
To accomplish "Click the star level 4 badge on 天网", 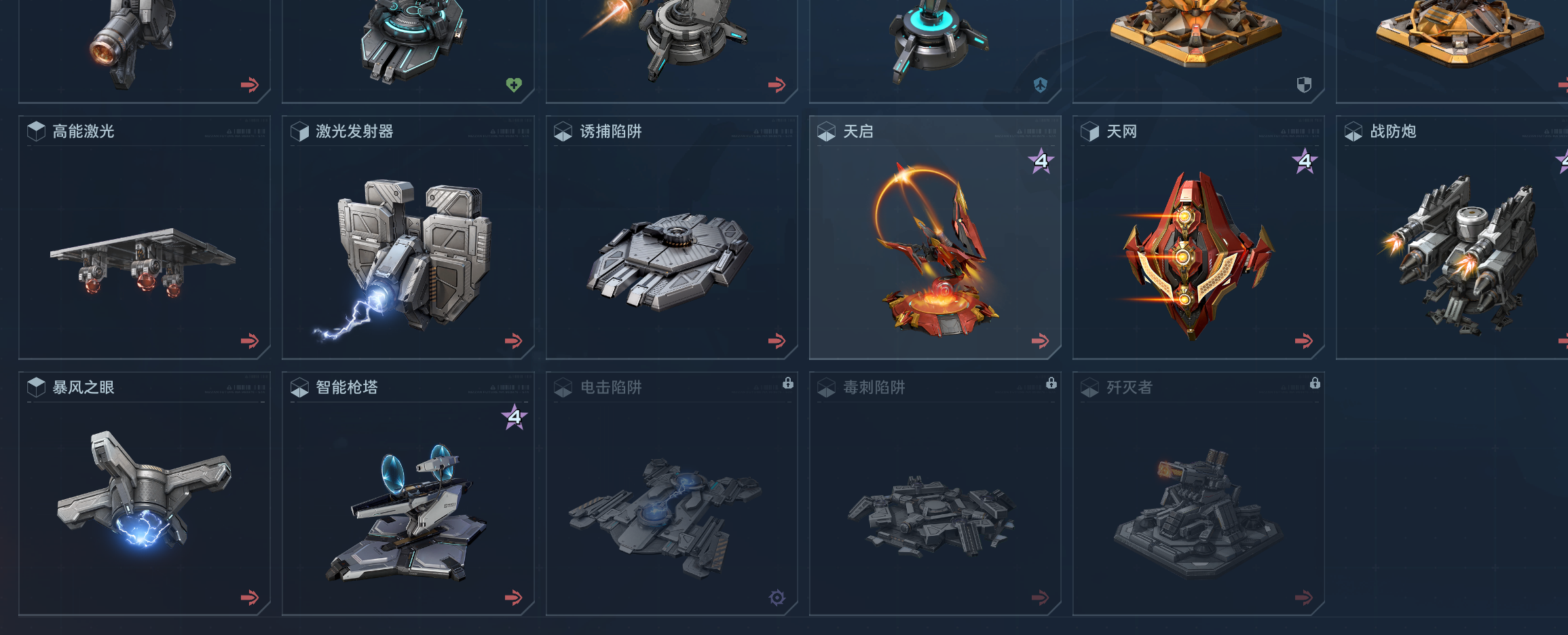I will tap(1305, 162).
